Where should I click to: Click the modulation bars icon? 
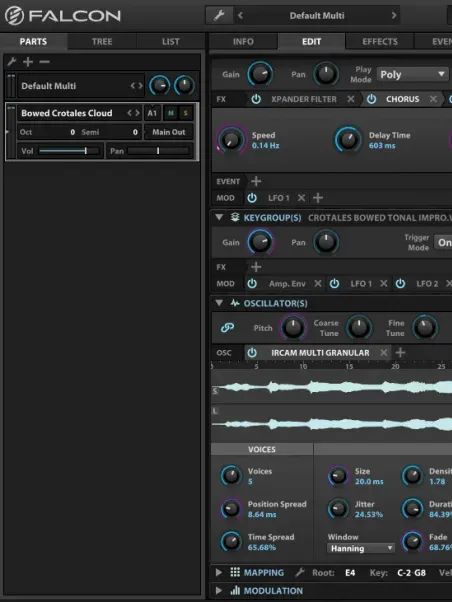[x=235, y=590]
